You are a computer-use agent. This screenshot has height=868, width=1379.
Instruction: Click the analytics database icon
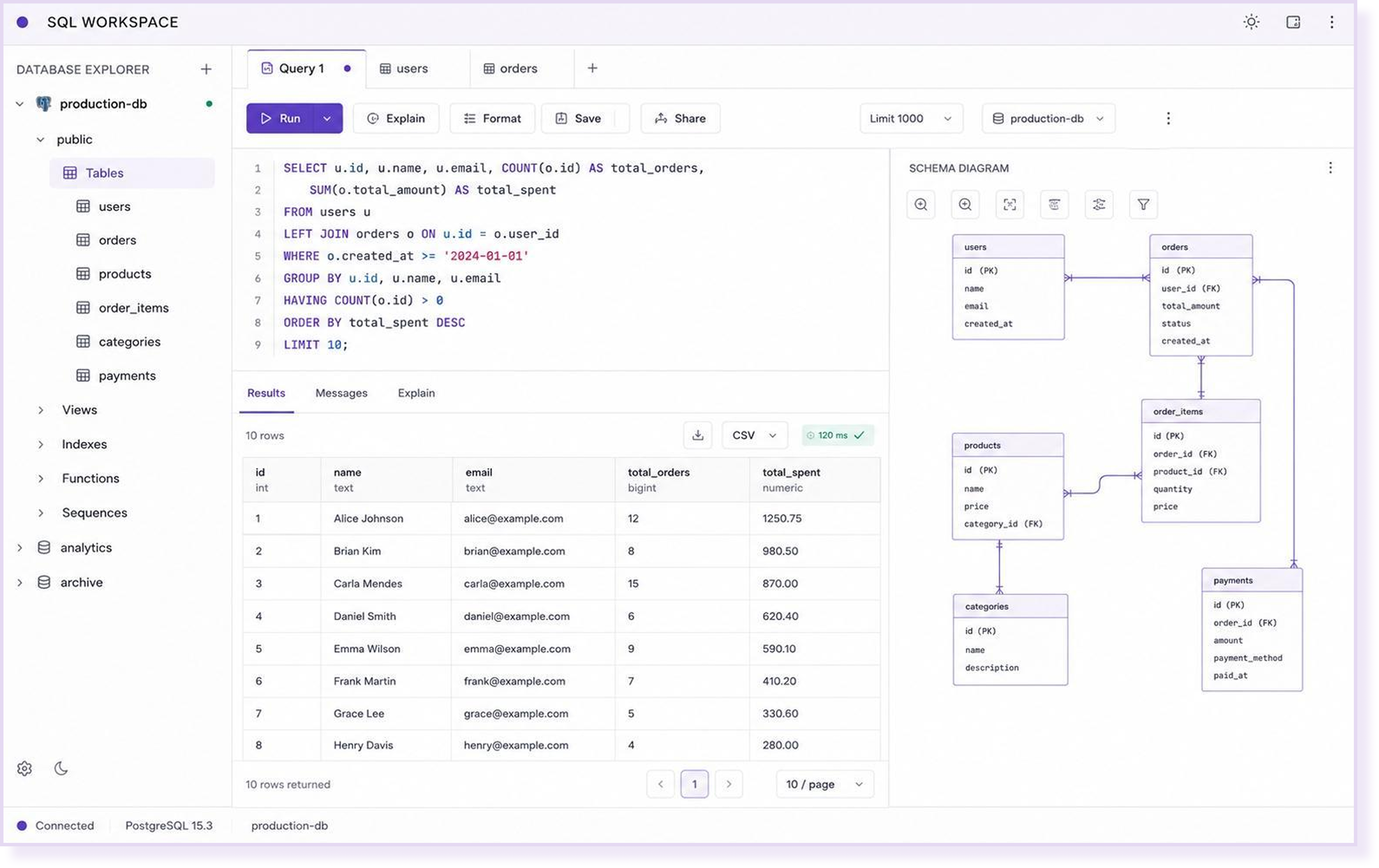(44, 547)
